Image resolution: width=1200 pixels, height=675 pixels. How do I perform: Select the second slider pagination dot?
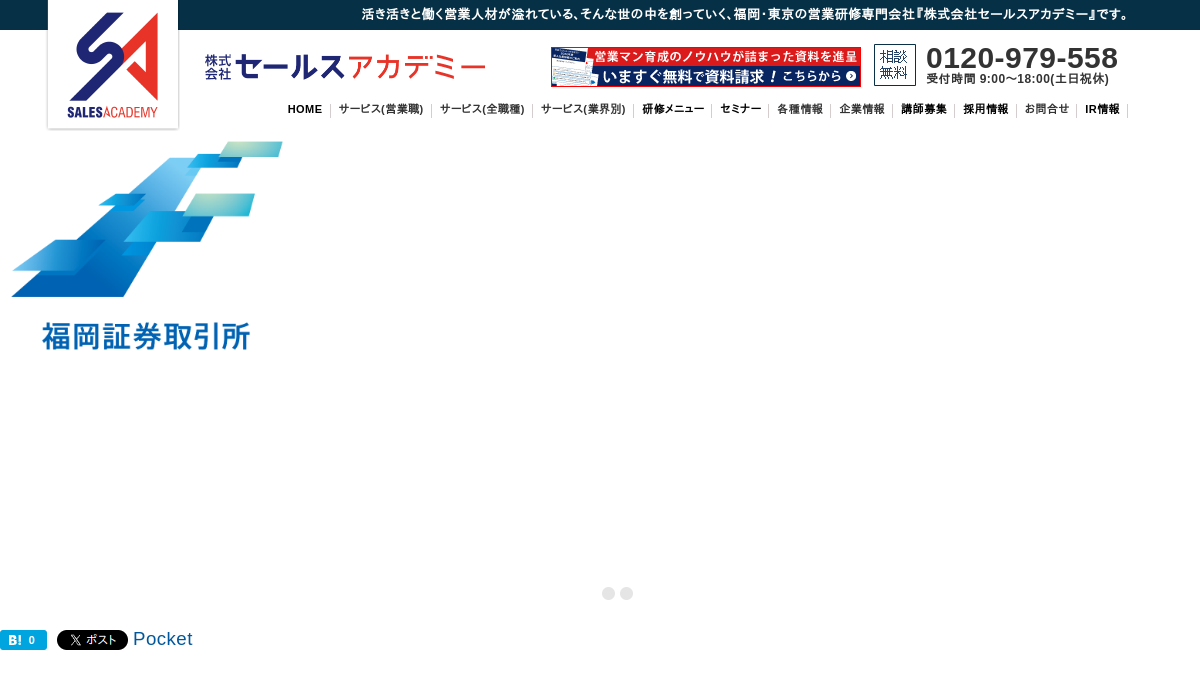[626, 593]
